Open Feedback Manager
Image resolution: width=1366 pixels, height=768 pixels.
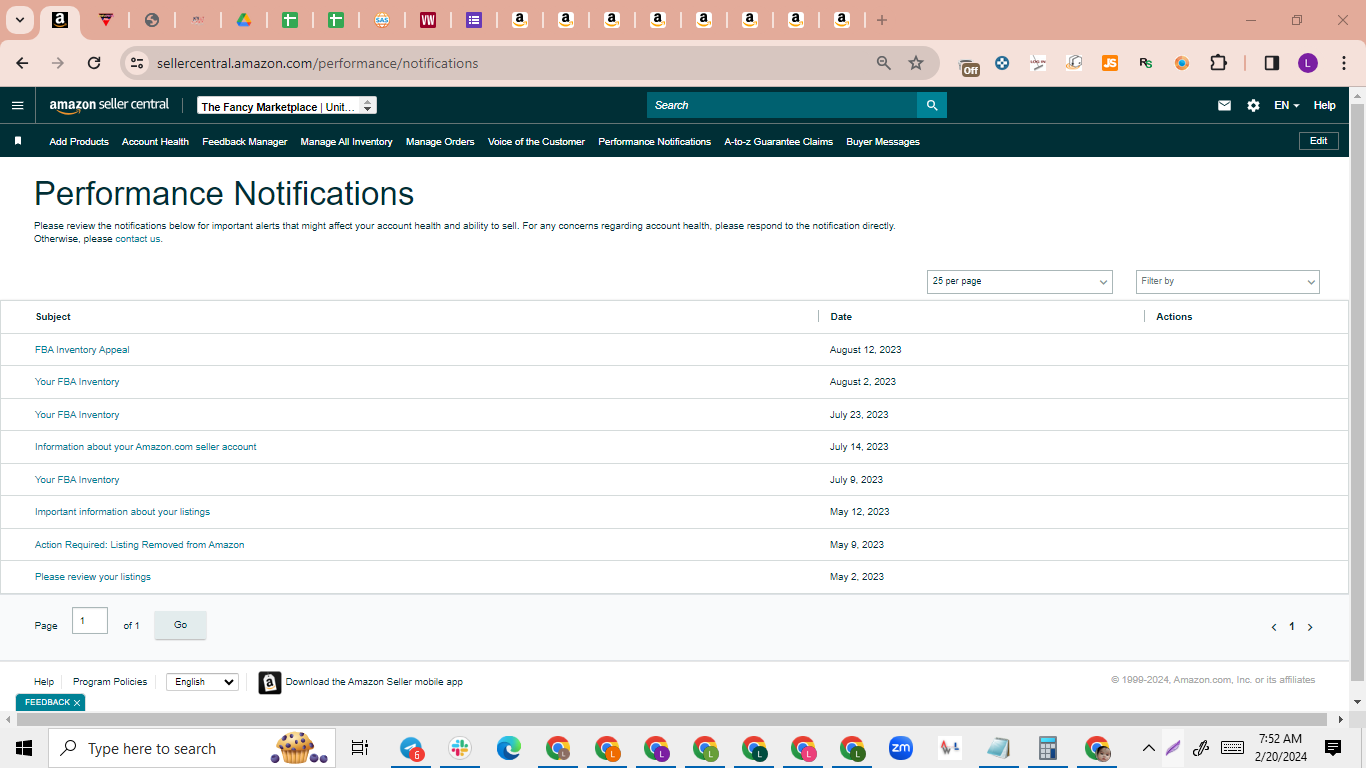pyautogui.click(x=245, y=142)
